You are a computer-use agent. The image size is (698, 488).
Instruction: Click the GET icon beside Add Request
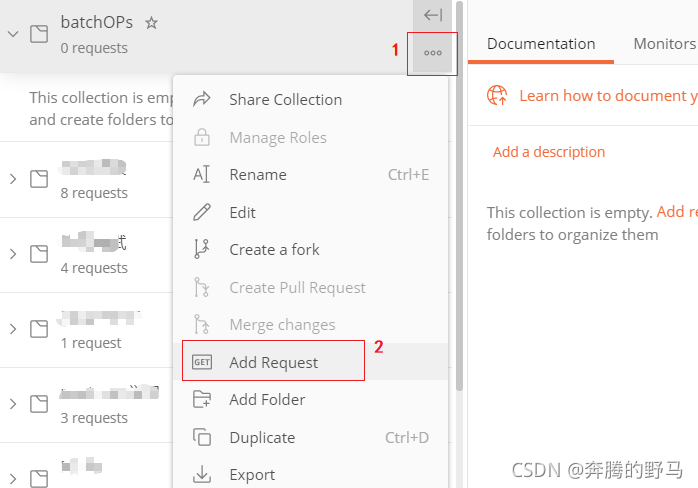click(202, 362)
